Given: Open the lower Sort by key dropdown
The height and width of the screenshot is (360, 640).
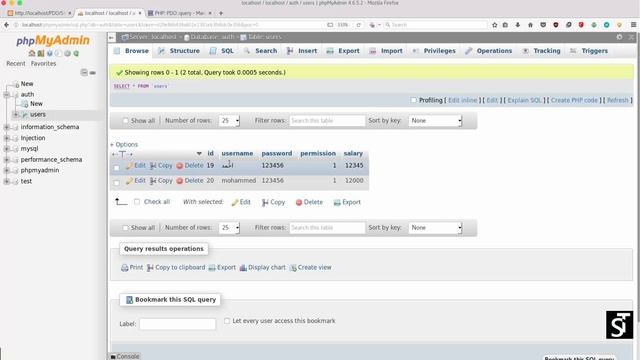Looking at the screenshot, I should click(435, 227).
